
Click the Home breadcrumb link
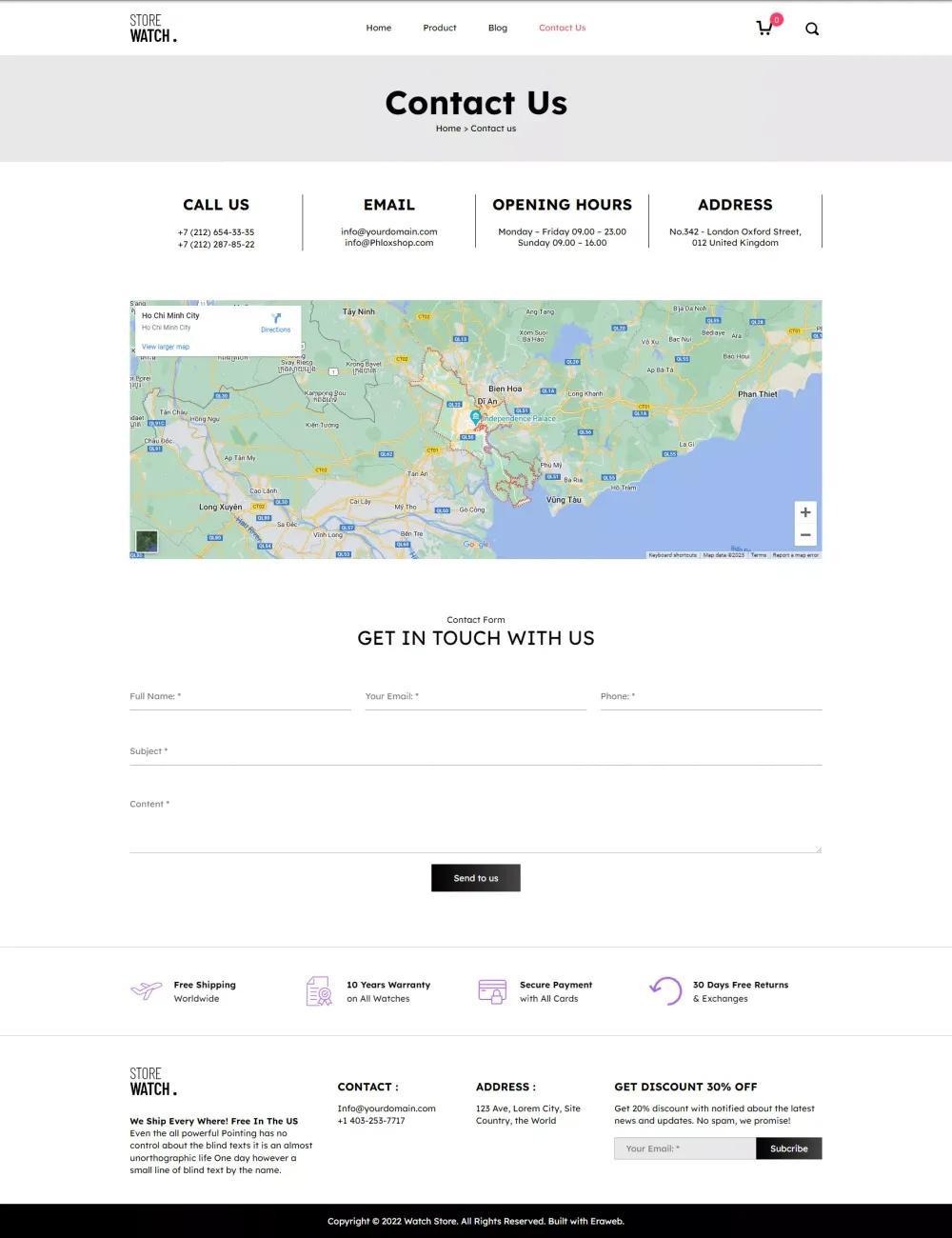(x=447, y=129)
